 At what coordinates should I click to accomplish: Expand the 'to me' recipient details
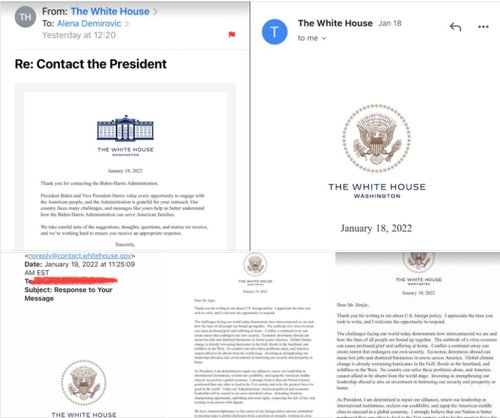[312, 38]
